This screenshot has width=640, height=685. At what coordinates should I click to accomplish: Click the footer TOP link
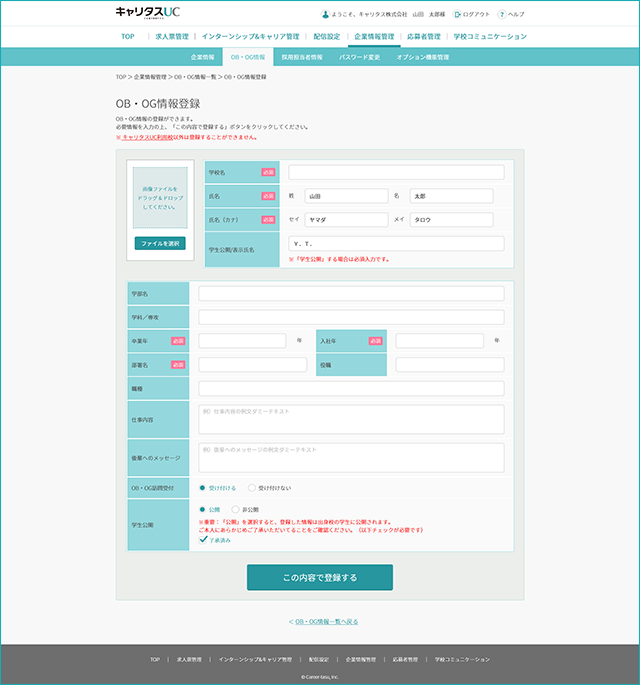point(155,660)
